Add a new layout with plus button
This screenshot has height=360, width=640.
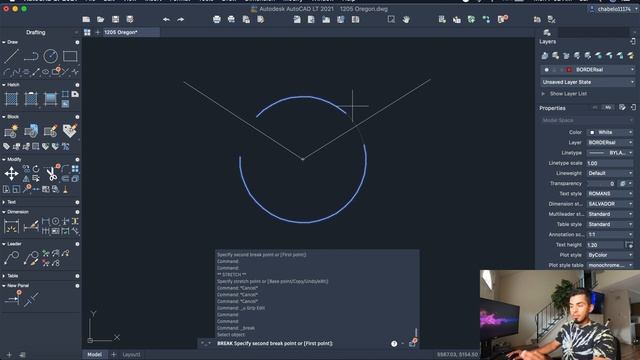tap(114, 355)
